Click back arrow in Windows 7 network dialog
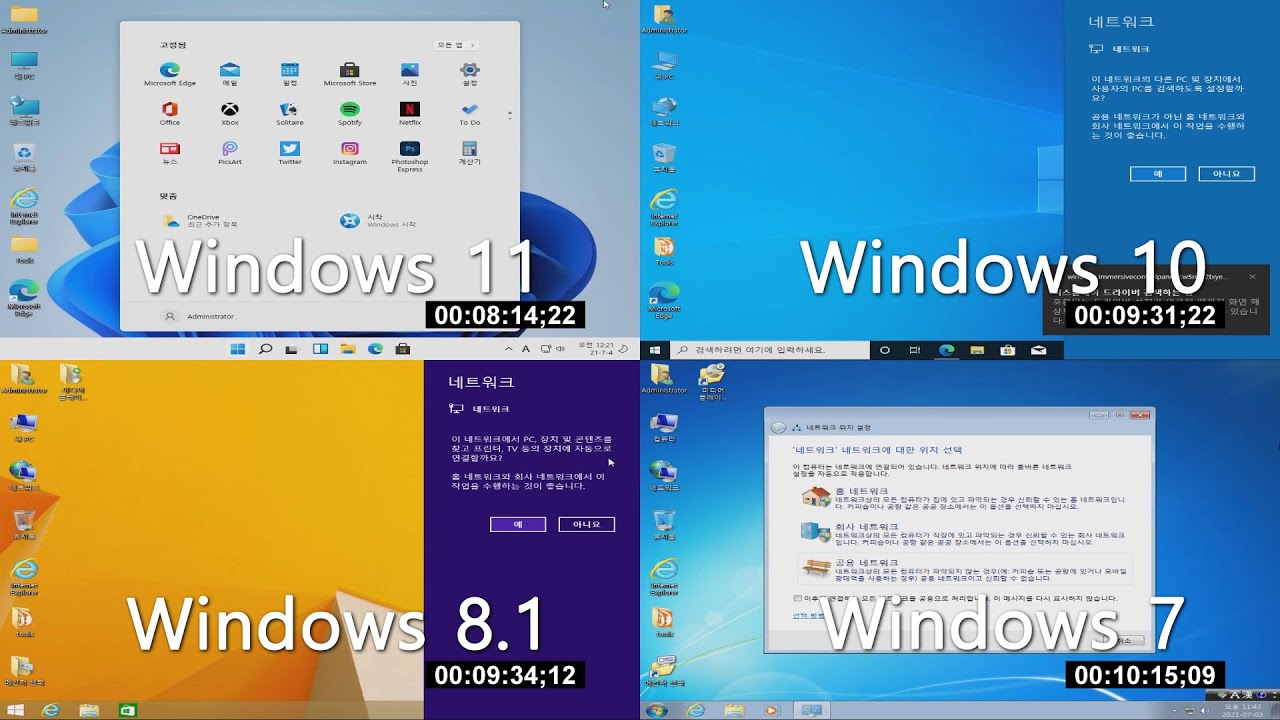1280x720 pixels. [778, 427]
